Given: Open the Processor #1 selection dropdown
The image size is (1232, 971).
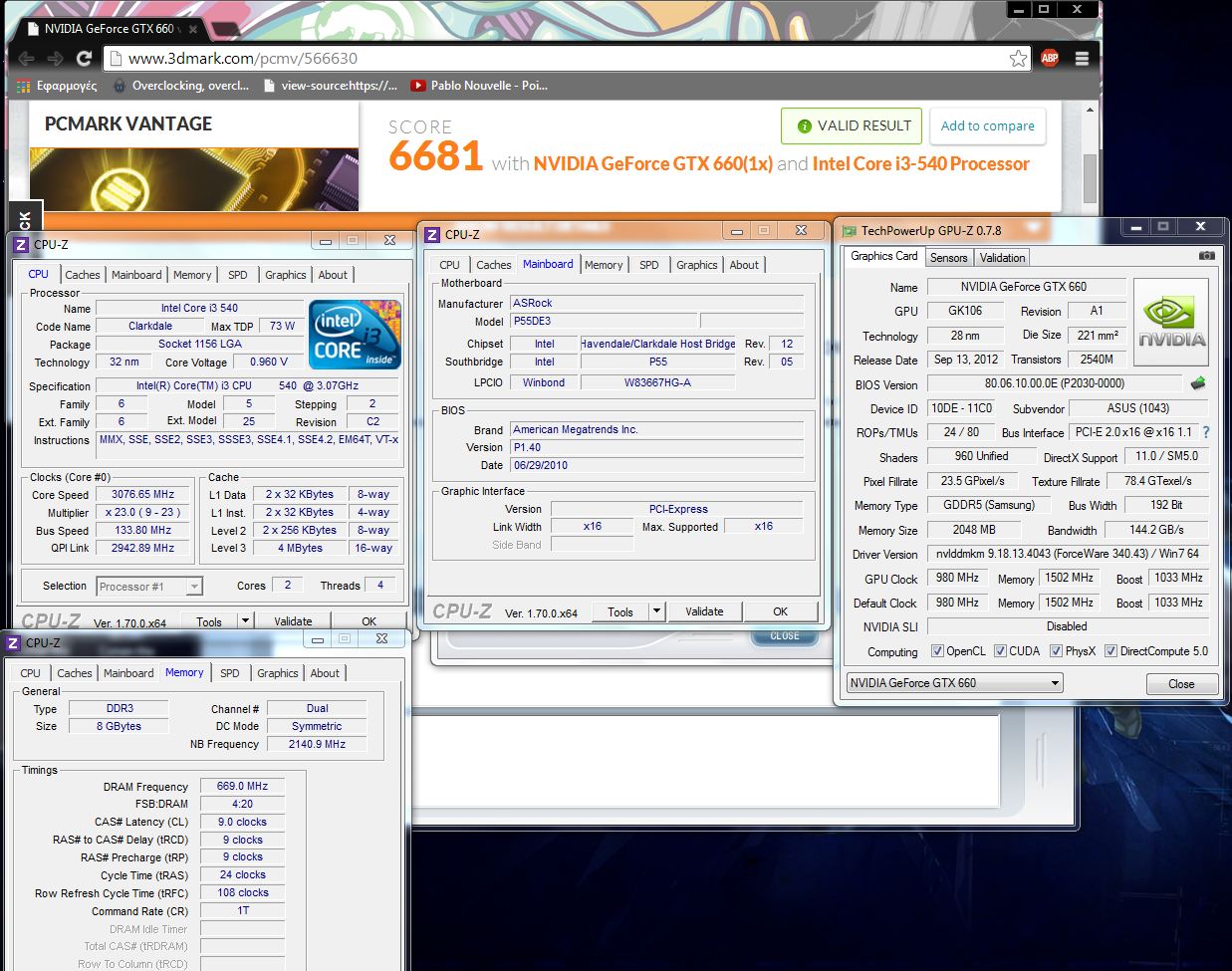Looking at the screenshot, I should (149, 587).
